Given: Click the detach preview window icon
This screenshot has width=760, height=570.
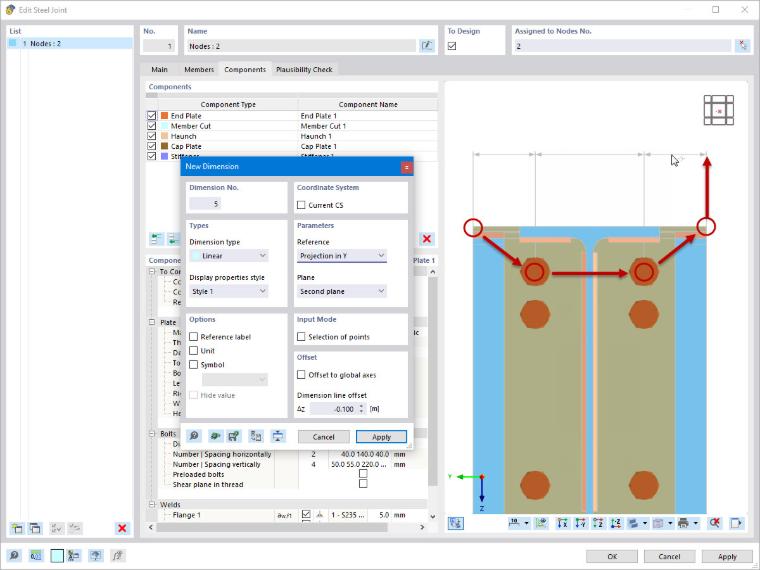Looking at the screenshot, I should pos(736,523).
